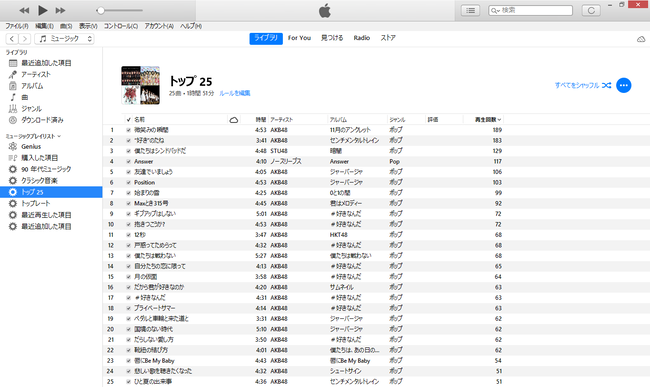The width and height of the screenshot is (650, 387).
Task: Select the HKT48 album cell in row 11
Action: (x=339, y=235)
